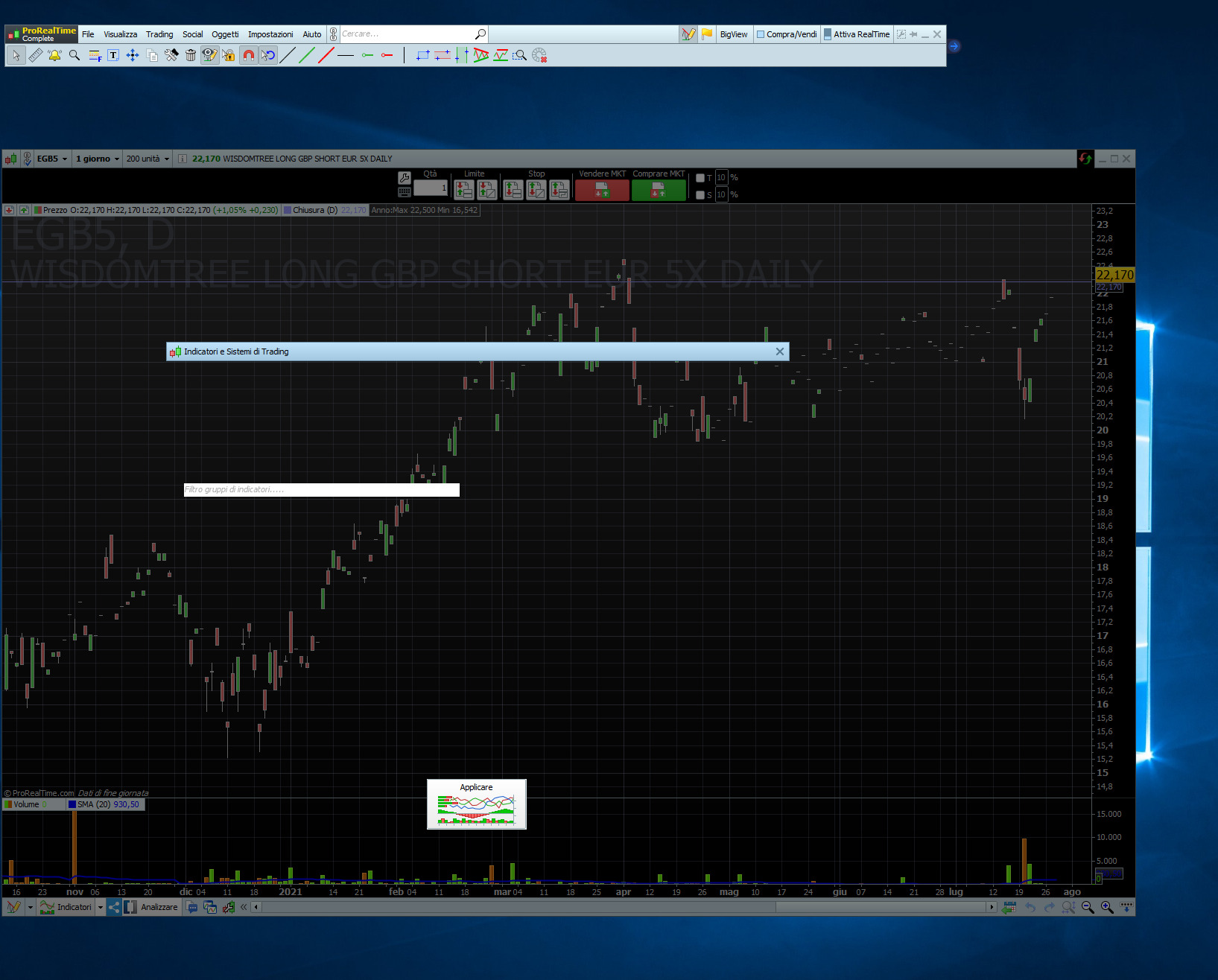The width and height of the screenshot is (1218, 980).
Task: Select the zoom-on-area magnifier tool
Action: pos(520,55)
